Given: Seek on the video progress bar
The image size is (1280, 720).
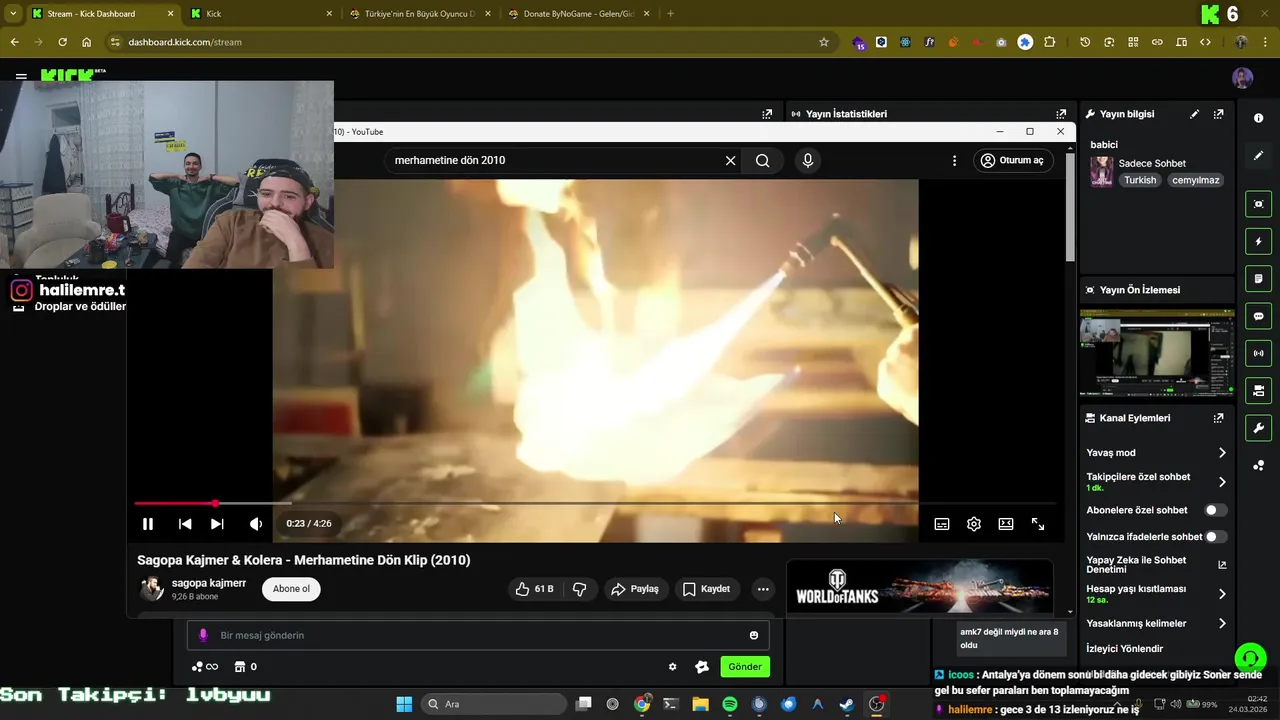Looking at the screenshot, I should (595, 503).
